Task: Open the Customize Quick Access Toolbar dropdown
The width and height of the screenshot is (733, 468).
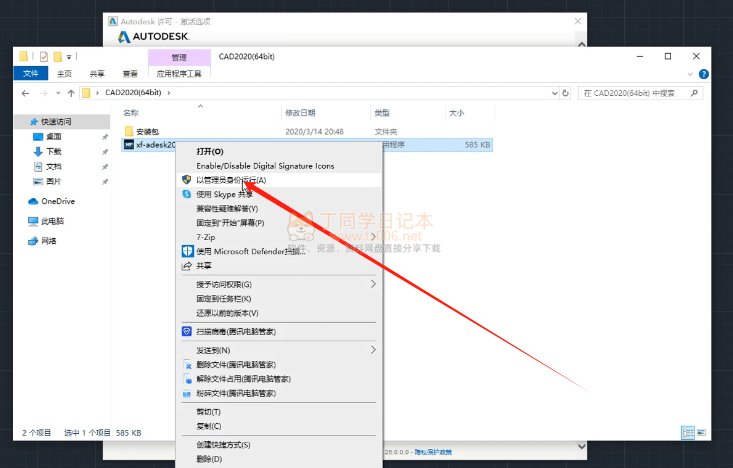Action: 69,57
